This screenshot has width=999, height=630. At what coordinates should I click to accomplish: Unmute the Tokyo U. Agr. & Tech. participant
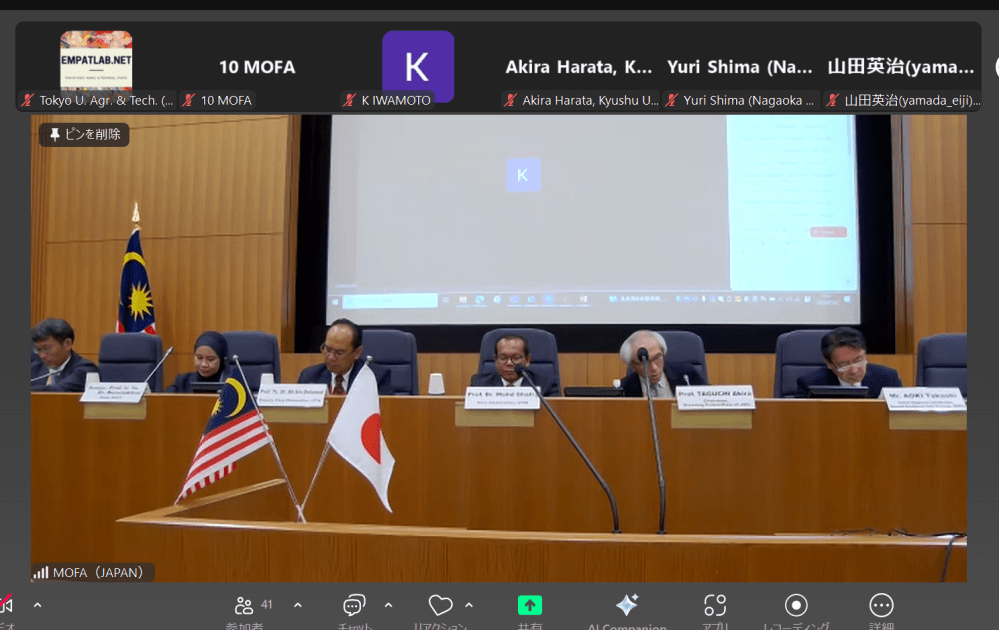tap(27, 100)
